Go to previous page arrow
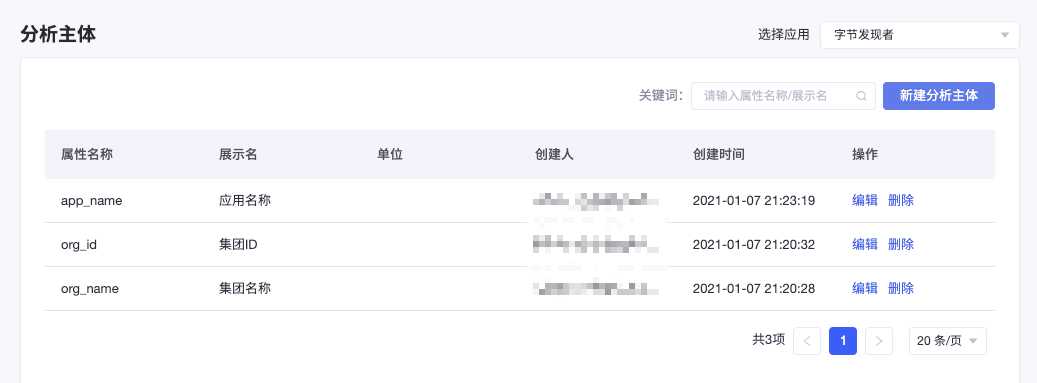 (807, 341)
